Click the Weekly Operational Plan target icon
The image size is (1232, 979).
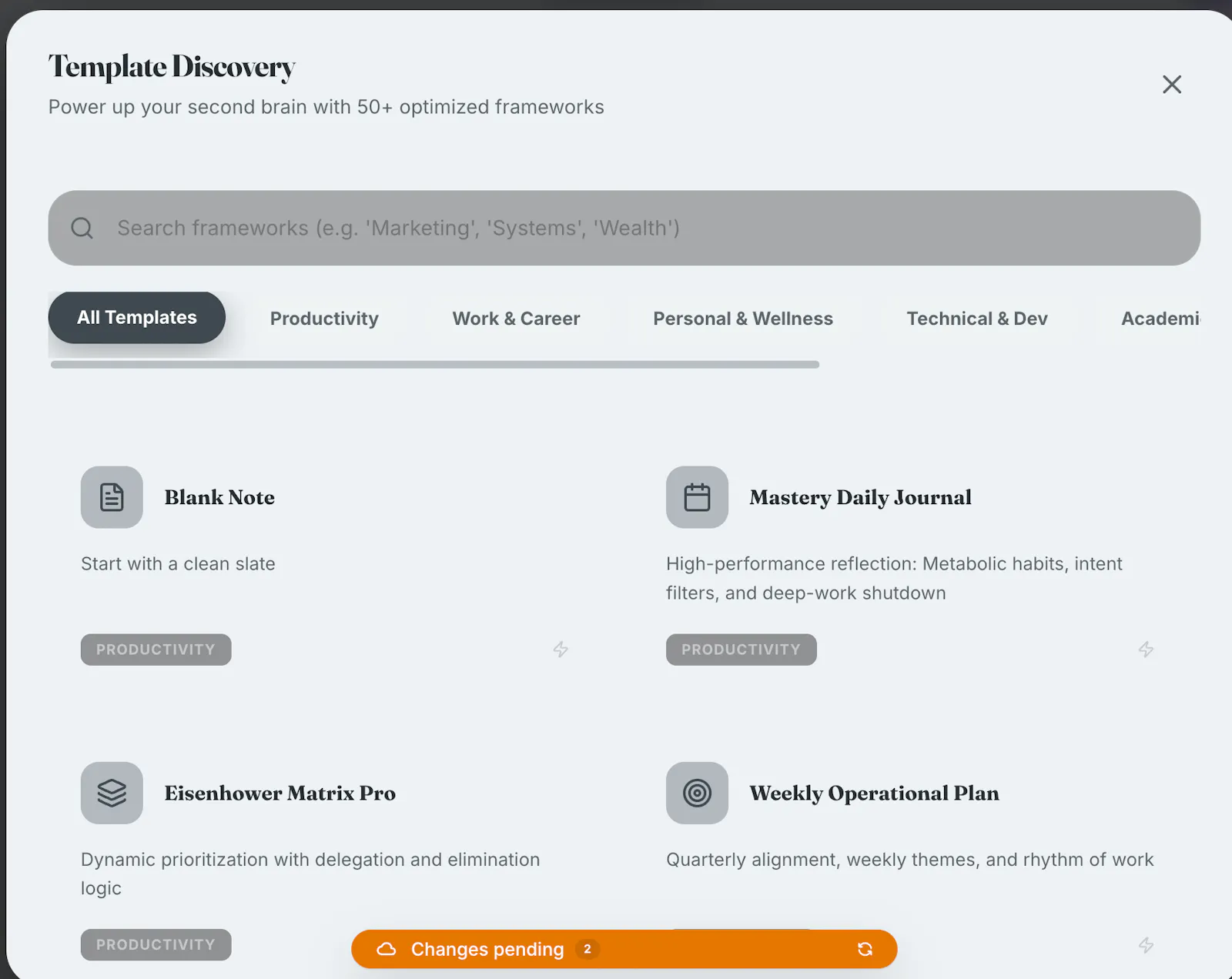(x=697, y=793)
